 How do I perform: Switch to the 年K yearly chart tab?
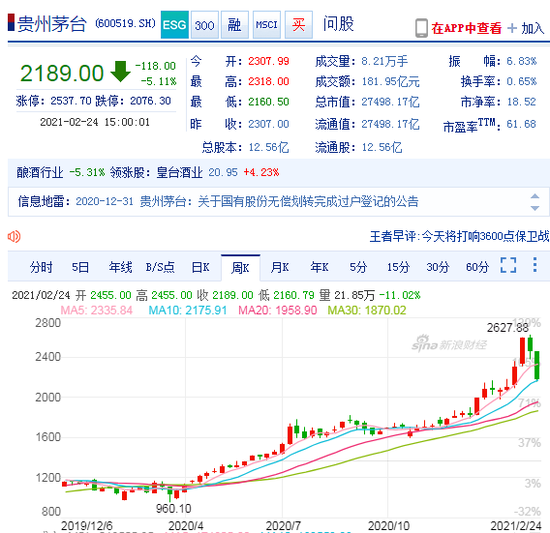pyautogui.click(x=319, y=267)
